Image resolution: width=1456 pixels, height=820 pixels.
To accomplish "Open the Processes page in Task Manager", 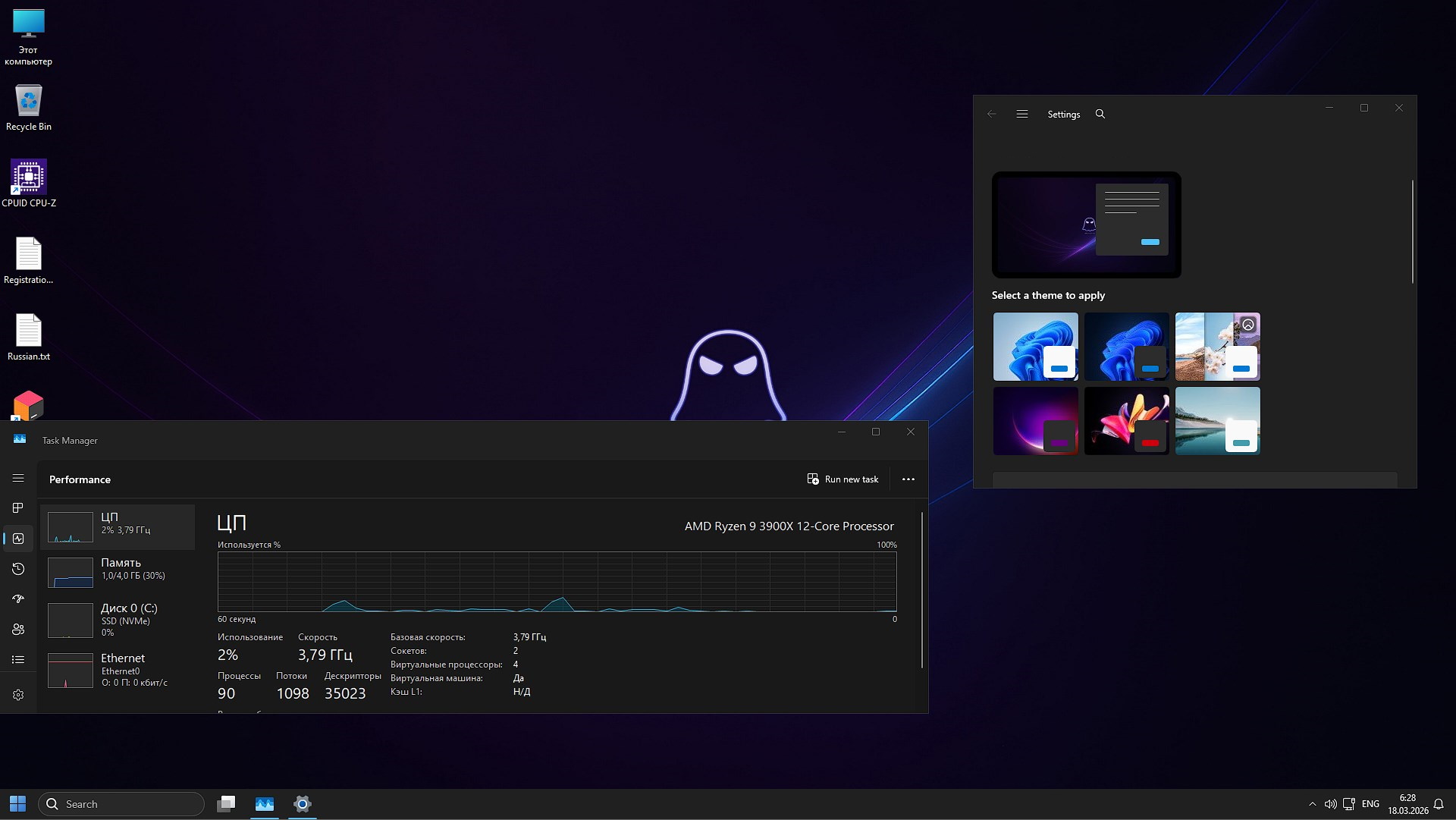I will click(x=18, y=508).
